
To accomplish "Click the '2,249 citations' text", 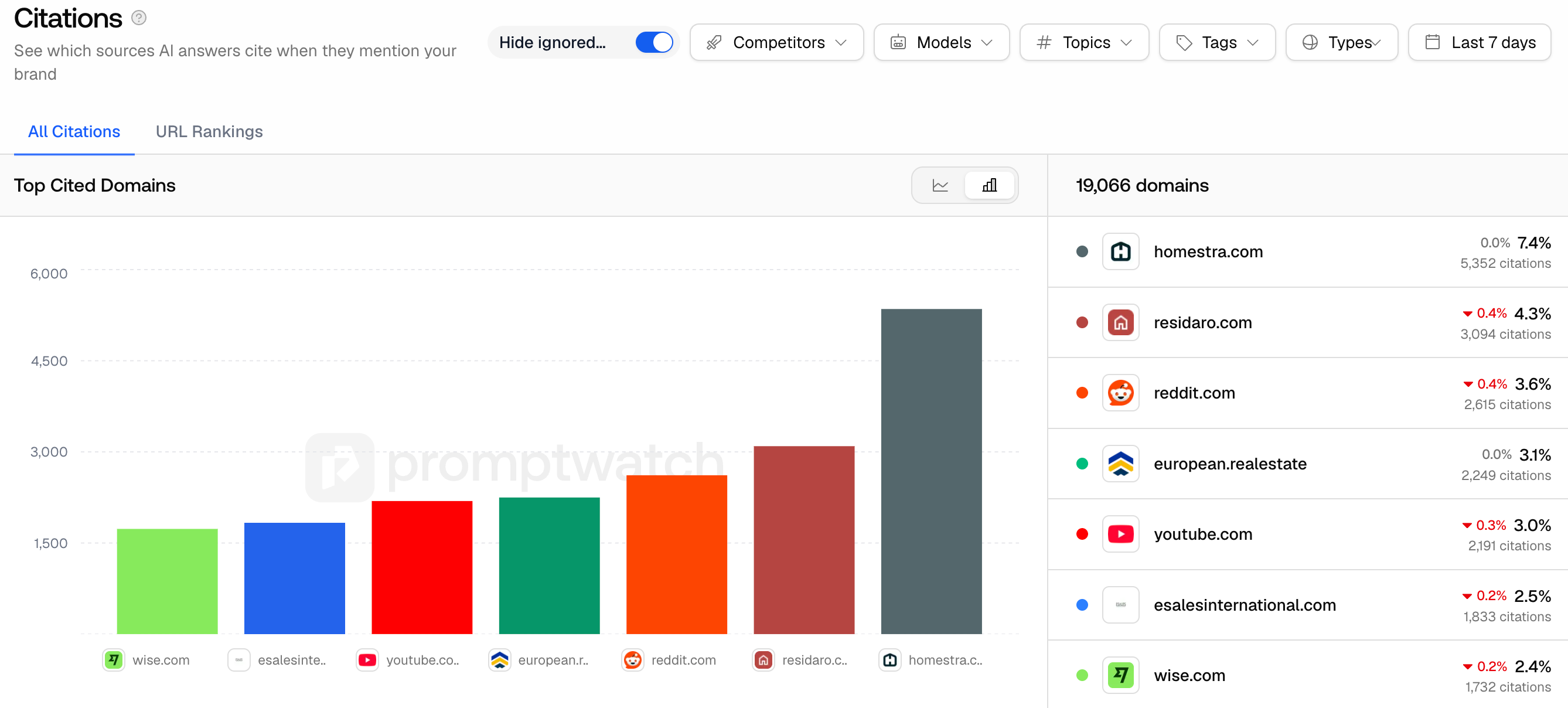I will coord(1505,475).
